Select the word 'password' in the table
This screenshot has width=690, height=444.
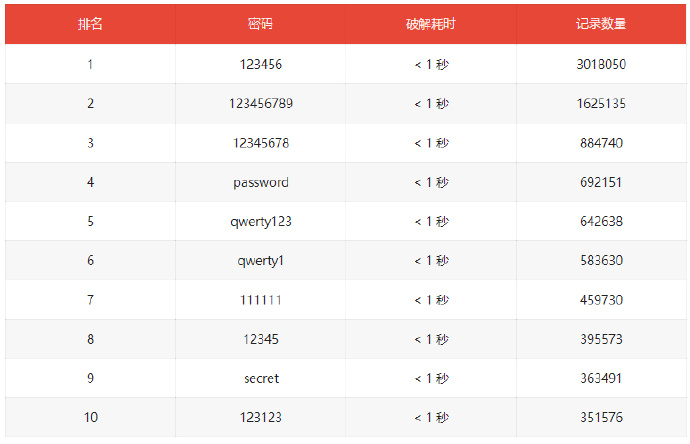point(261,182)
